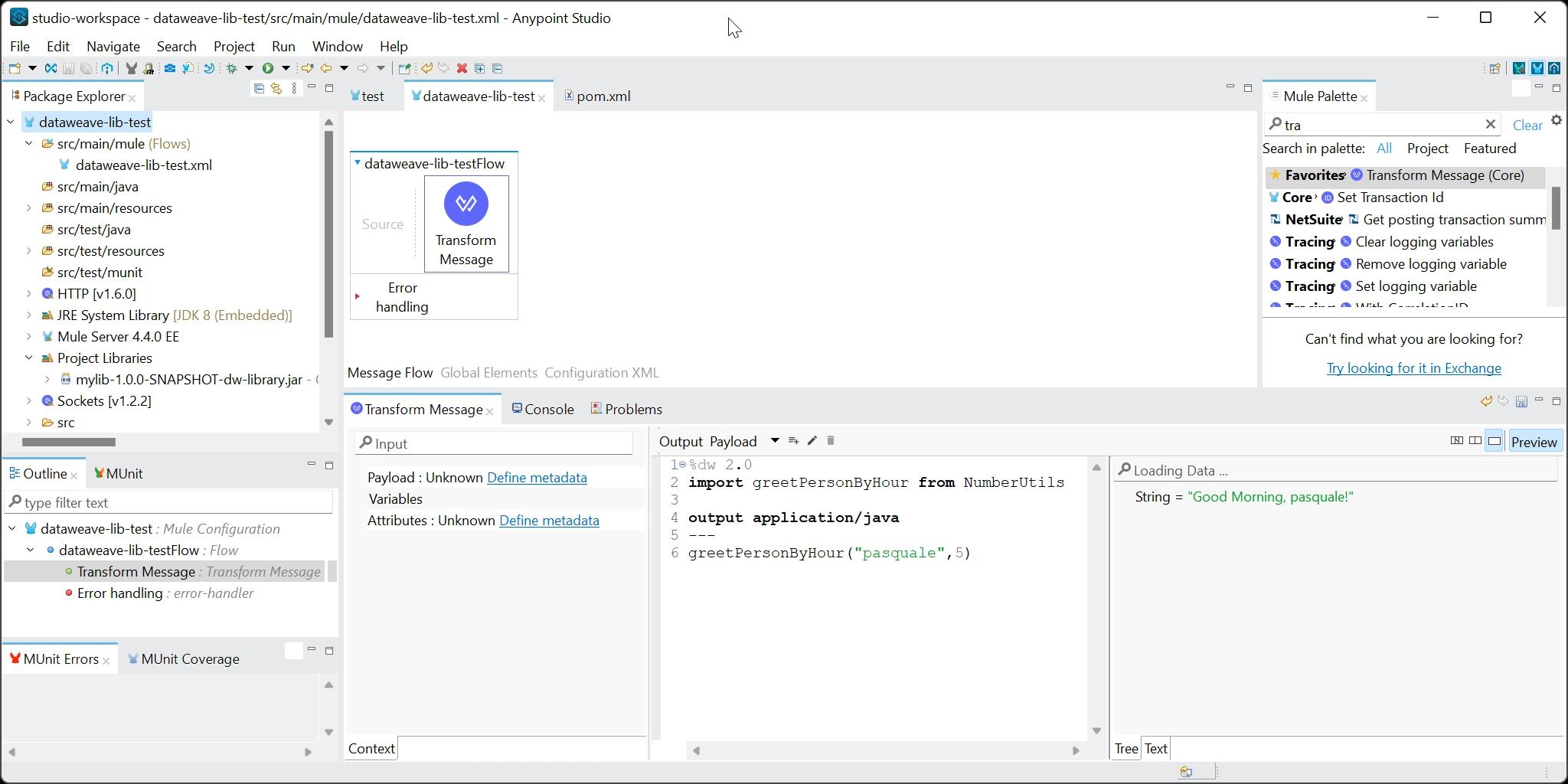The width and height of the screenshot is (1568, 784).
Task: Click the green Run button in toolbar
Action: [x=268, y=68]
